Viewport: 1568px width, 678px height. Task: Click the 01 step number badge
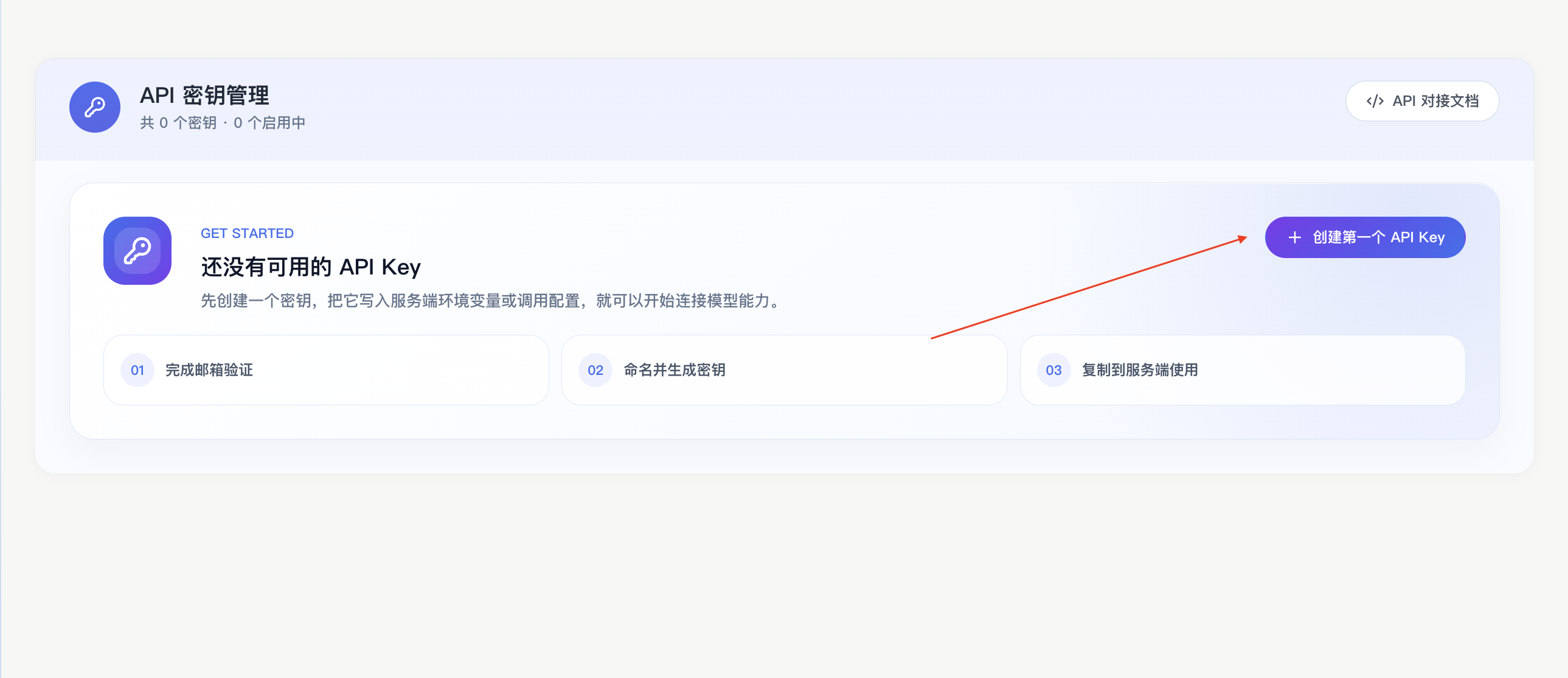point(137,370)
